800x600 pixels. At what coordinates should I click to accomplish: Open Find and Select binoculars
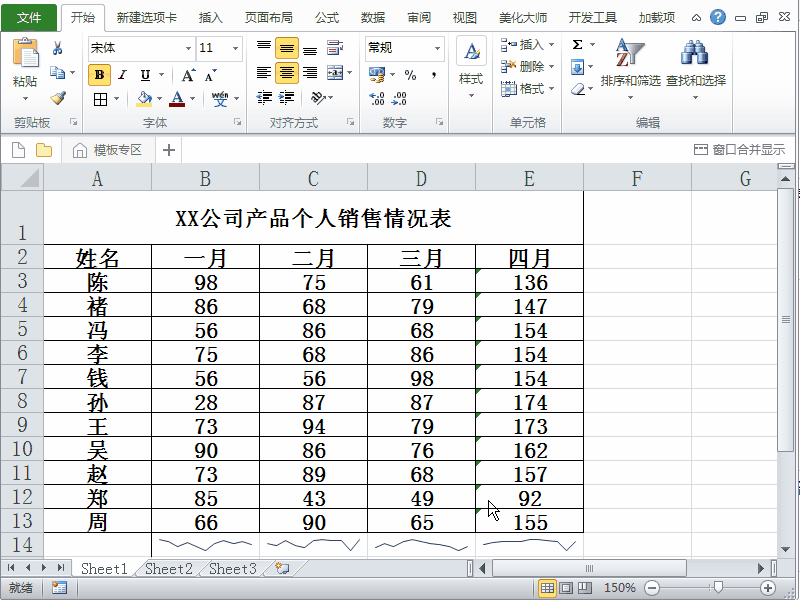click(695, 65)
